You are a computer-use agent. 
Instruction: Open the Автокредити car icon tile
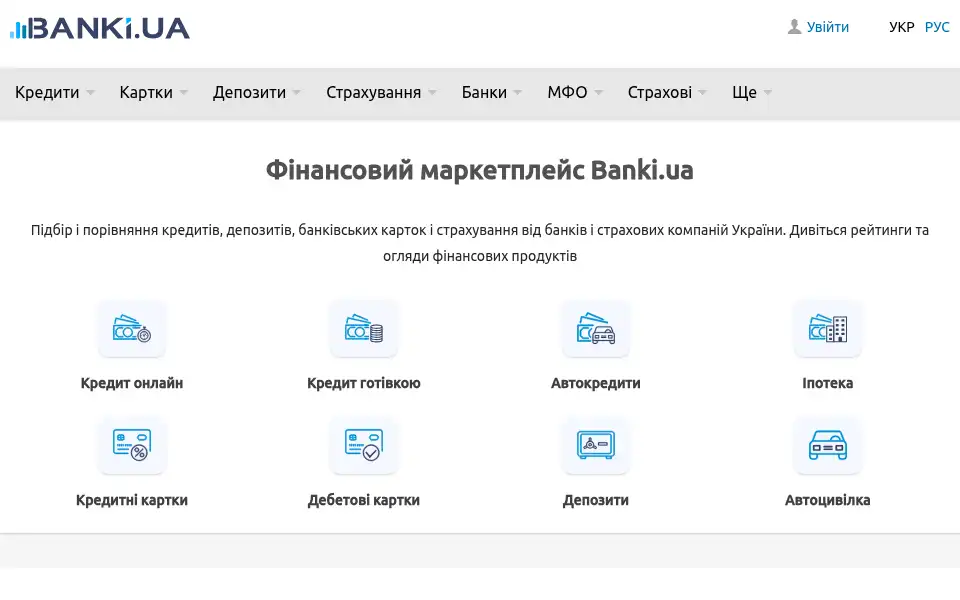pyautogui.click(x=596, y=329)
